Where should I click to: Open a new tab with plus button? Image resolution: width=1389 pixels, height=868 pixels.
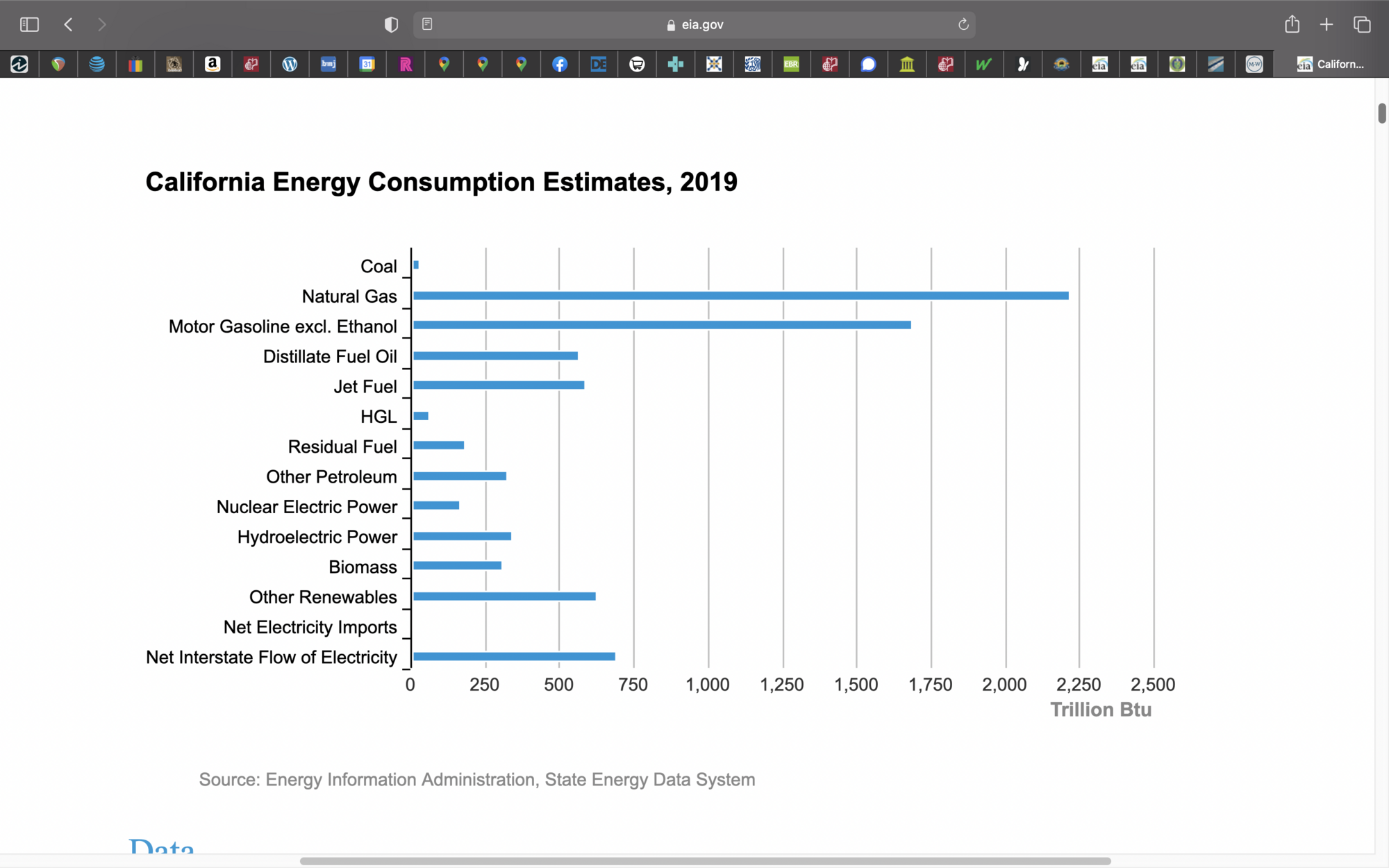click(1326, 25)
